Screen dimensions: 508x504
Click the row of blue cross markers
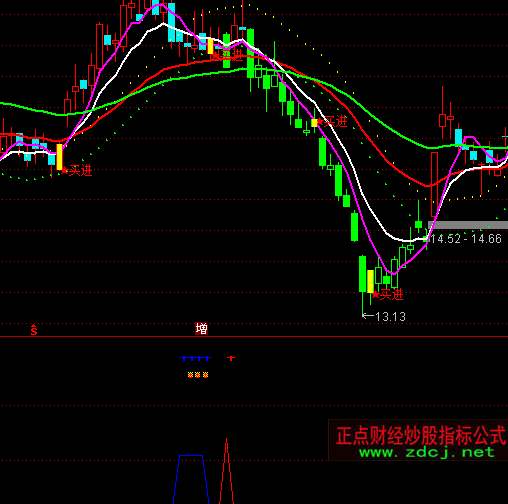coord(195,358)
